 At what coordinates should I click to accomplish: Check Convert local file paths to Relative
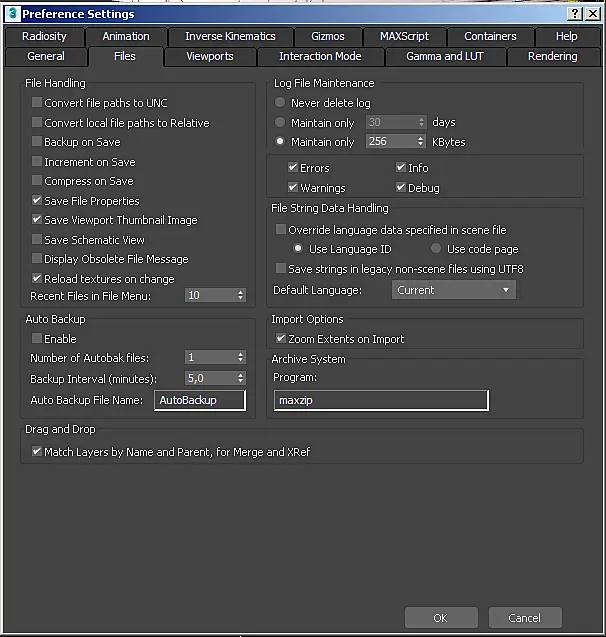pos(37,122)
